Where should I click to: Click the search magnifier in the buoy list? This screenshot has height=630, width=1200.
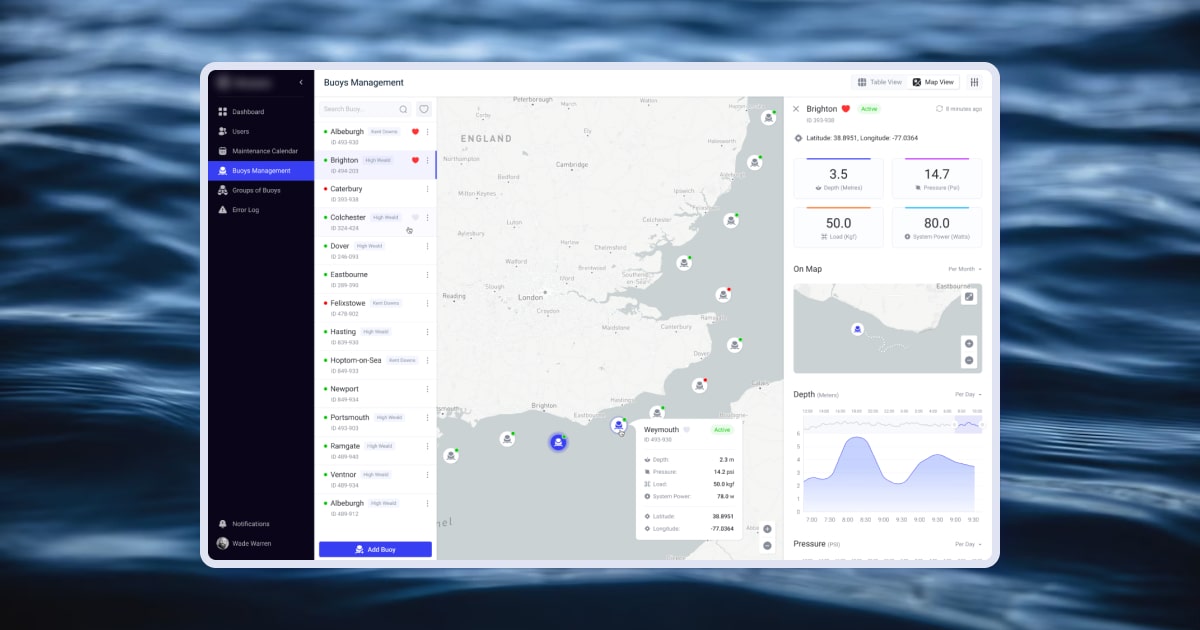404,108
